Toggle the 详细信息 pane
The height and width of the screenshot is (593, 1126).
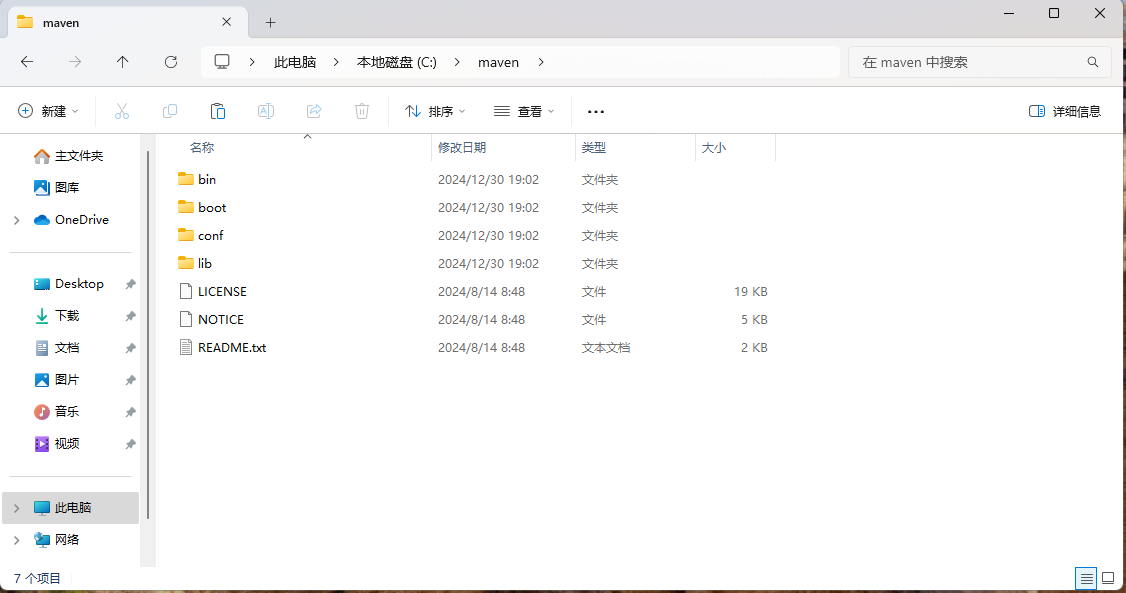[x=1064, y=111]
